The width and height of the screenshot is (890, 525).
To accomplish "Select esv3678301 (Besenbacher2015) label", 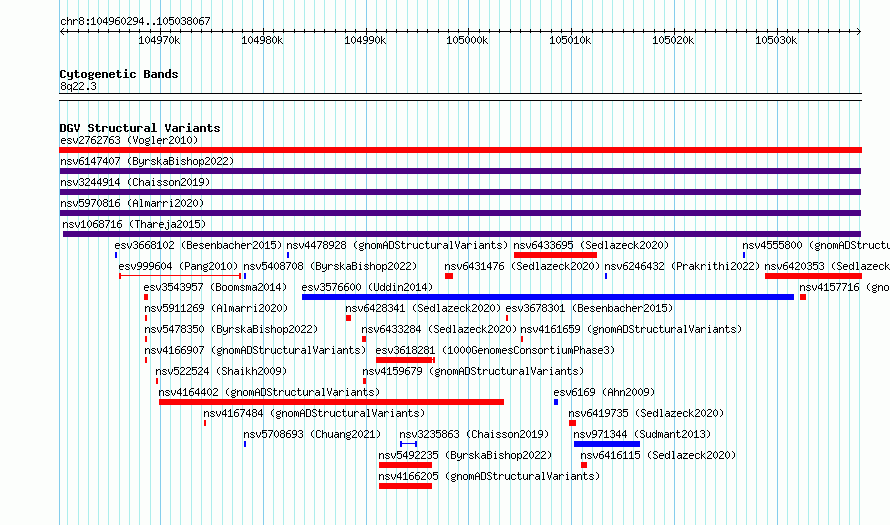I will (589, 308).
